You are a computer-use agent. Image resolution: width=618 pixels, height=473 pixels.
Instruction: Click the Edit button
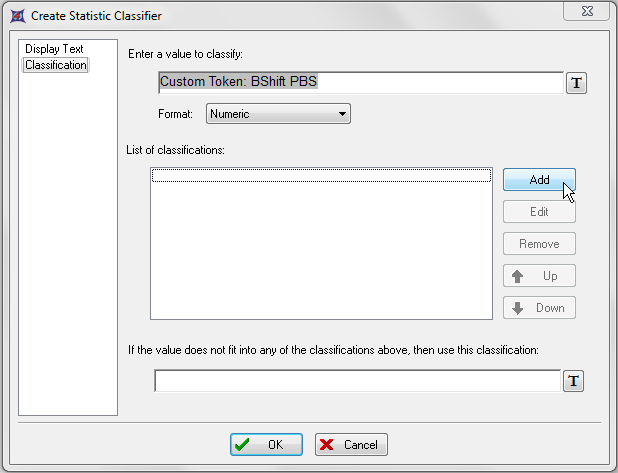tap(539, 212)
